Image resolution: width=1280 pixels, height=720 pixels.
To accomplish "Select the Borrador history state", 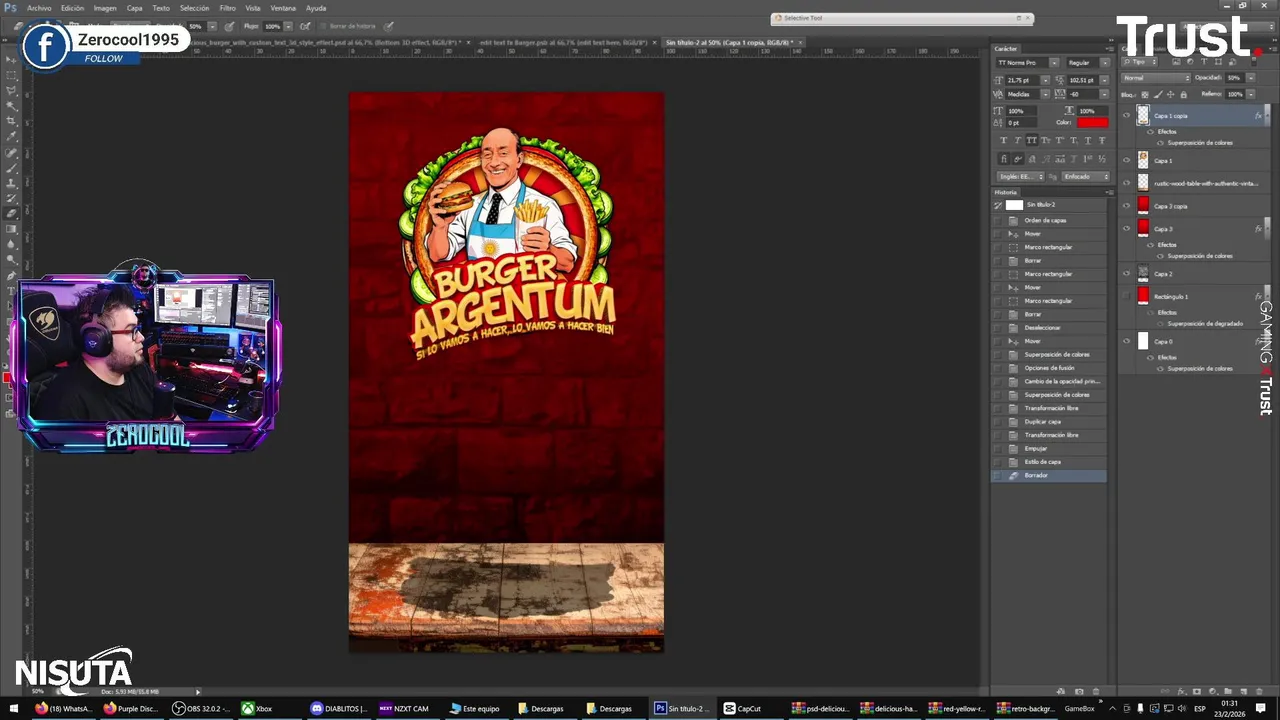I will point(1050,475).
